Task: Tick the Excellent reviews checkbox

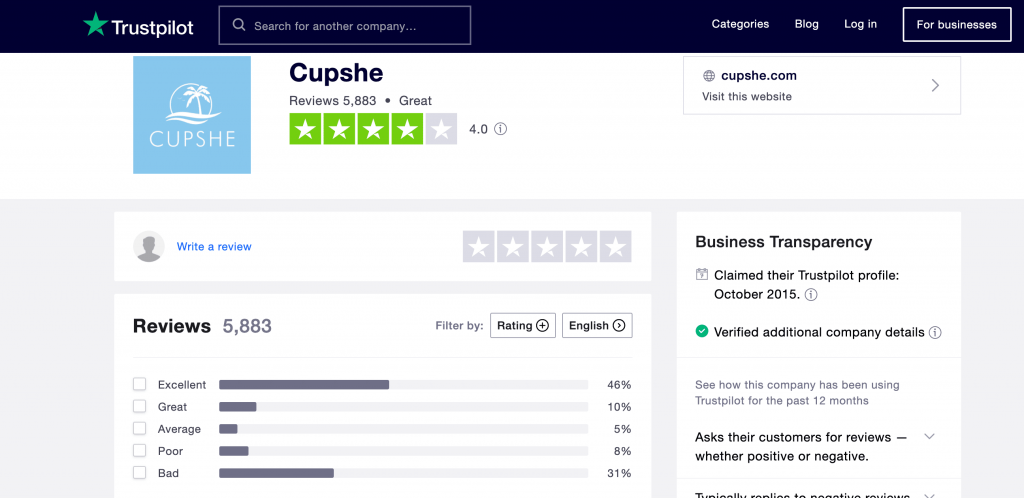Action: (140, 384)
